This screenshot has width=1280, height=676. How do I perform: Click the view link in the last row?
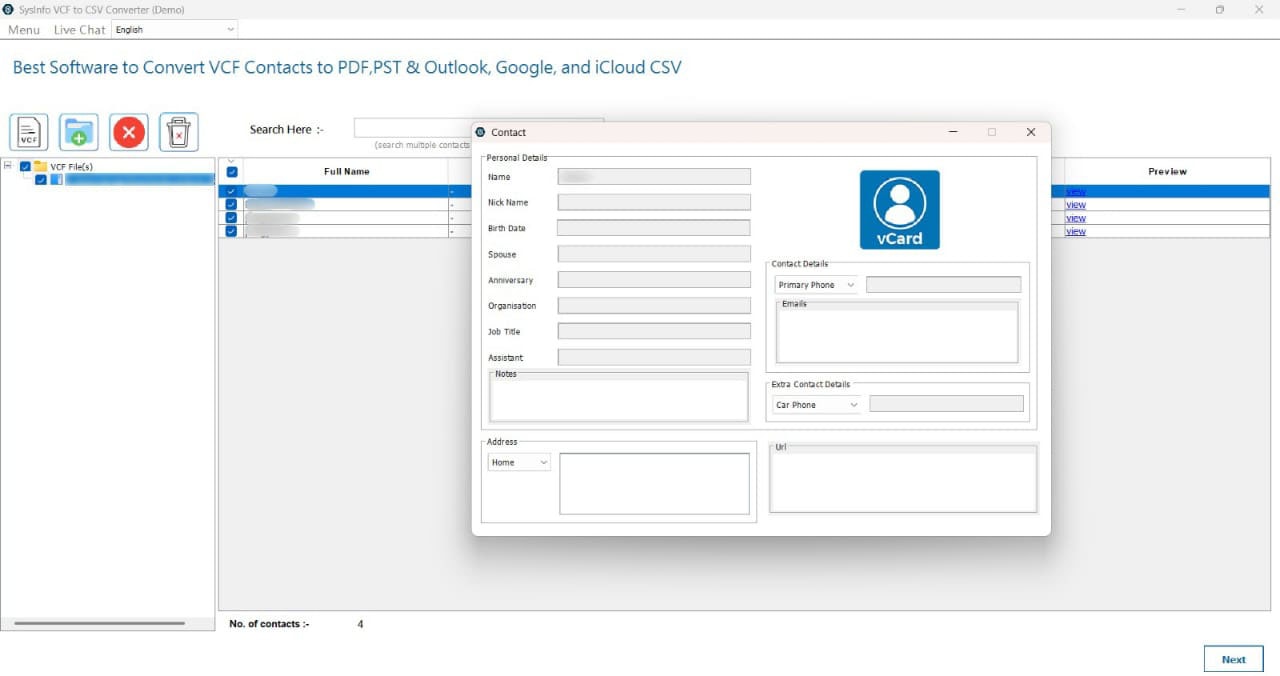(x=1075, y=231)
